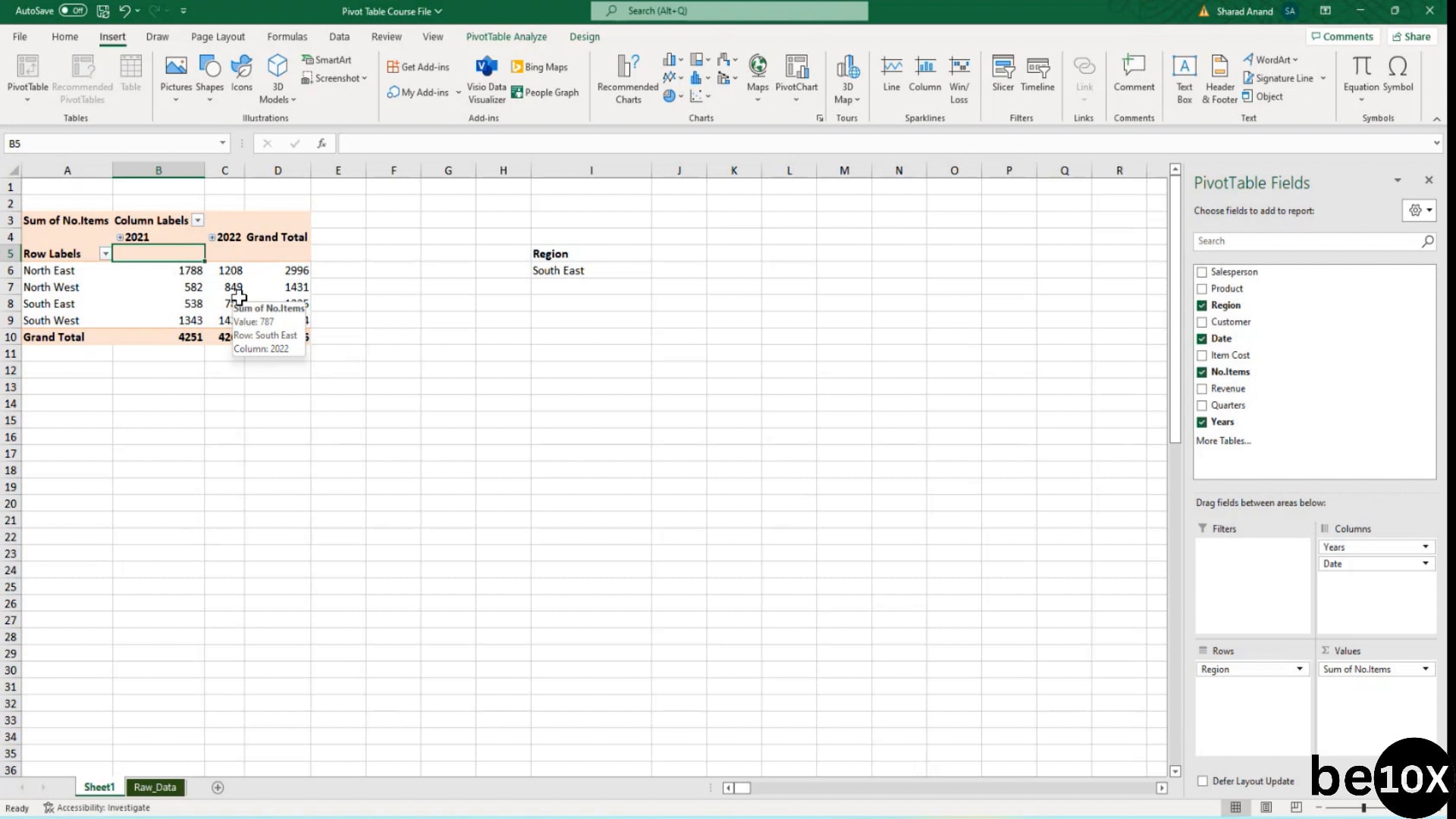
Task: Open the Pictures insert option
Action: (176, 78)
